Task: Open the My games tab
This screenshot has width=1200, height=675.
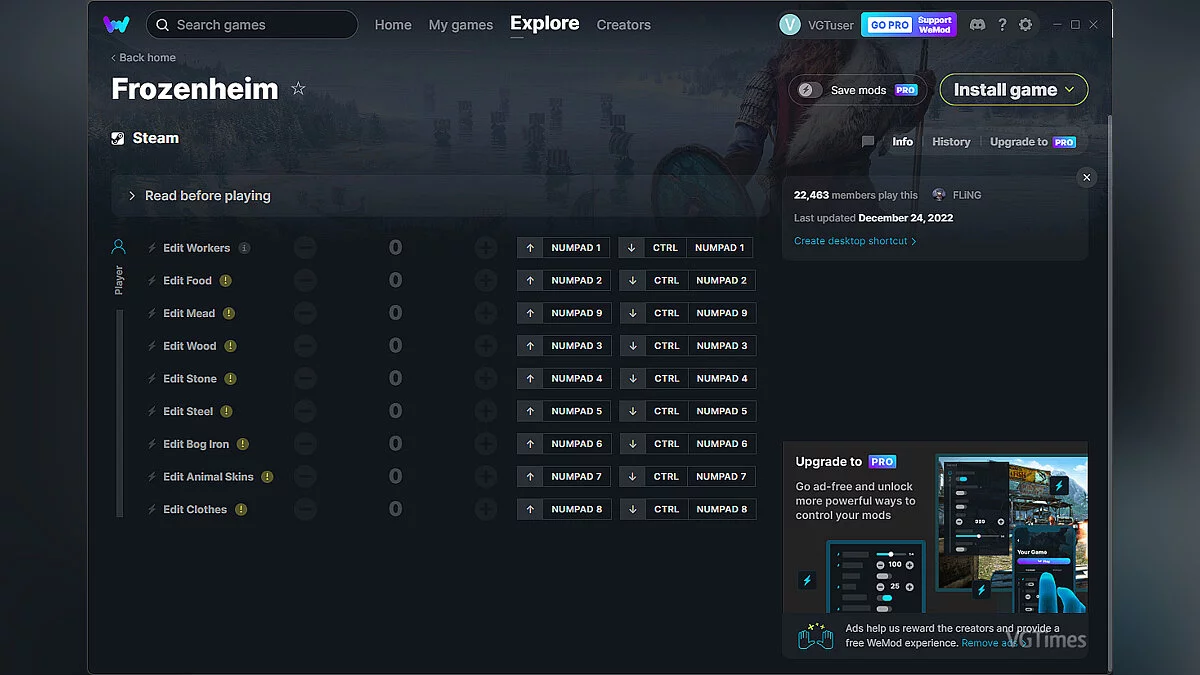Action: (460, 25)
